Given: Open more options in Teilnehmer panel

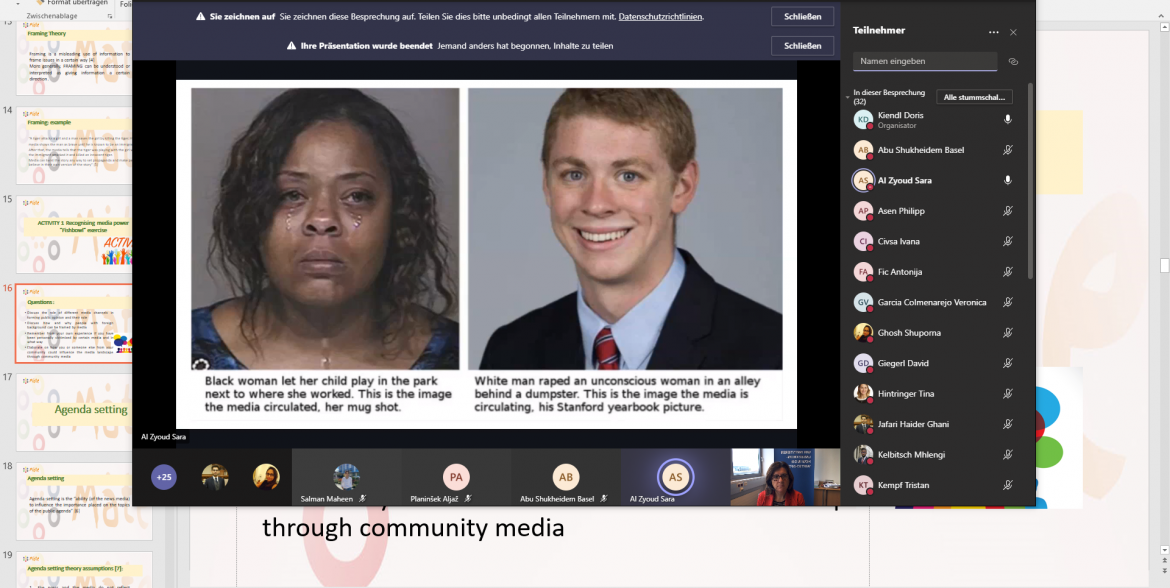Looking at the screenshot, I should [x=993, y=32].
